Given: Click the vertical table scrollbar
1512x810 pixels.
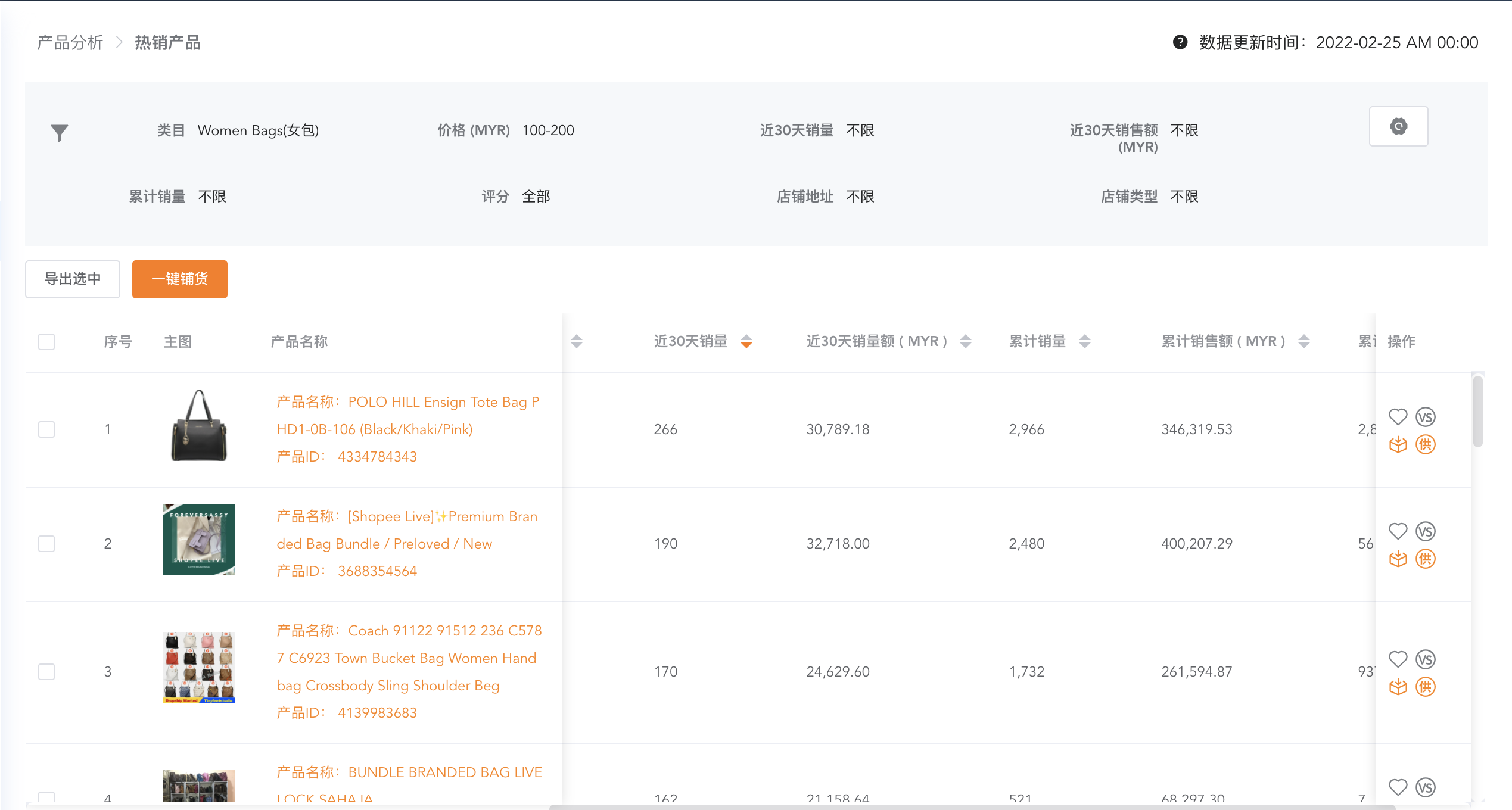Looking at the screenshot, I should tap(1478, 411).
